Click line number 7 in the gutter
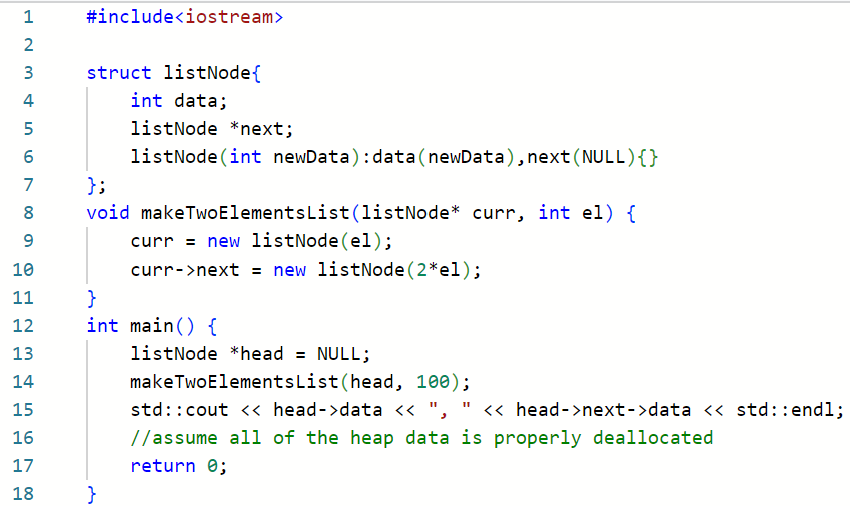This screenshot has height=506, width=850. coord(27,184)
